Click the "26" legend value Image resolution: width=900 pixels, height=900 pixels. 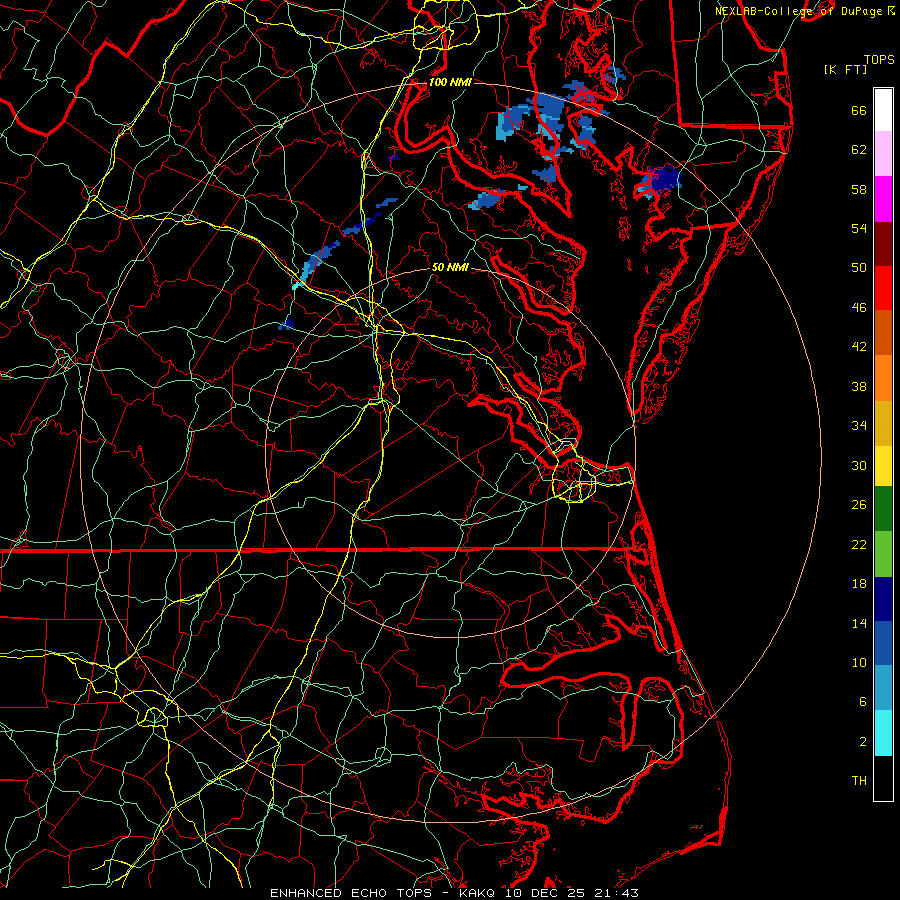tap(859, 505)
